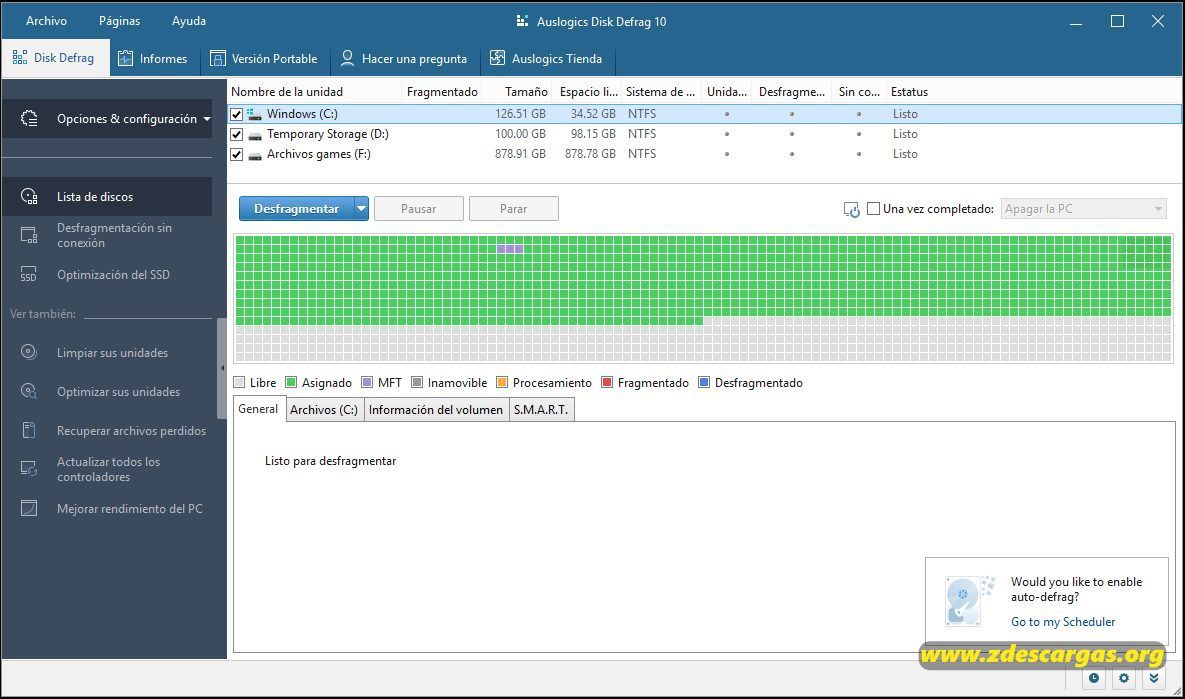Click the Optimización del SSD icon
This screenshot has width=1185, height=699.
[29, 274]
